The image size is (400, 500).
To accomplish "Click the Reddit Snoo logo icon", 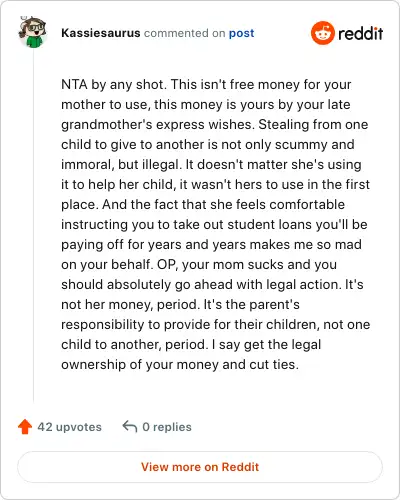I will [322, 33].
